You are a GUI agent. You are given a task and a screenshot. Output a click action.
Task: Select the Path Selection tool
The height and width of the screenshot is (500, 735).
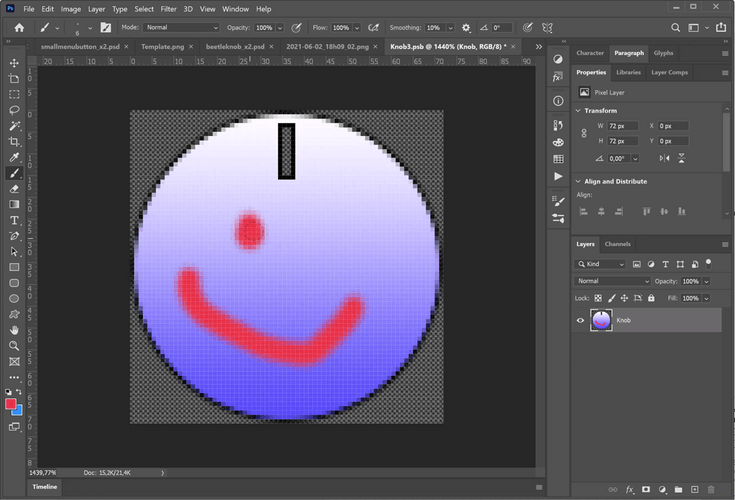point(14,252)
